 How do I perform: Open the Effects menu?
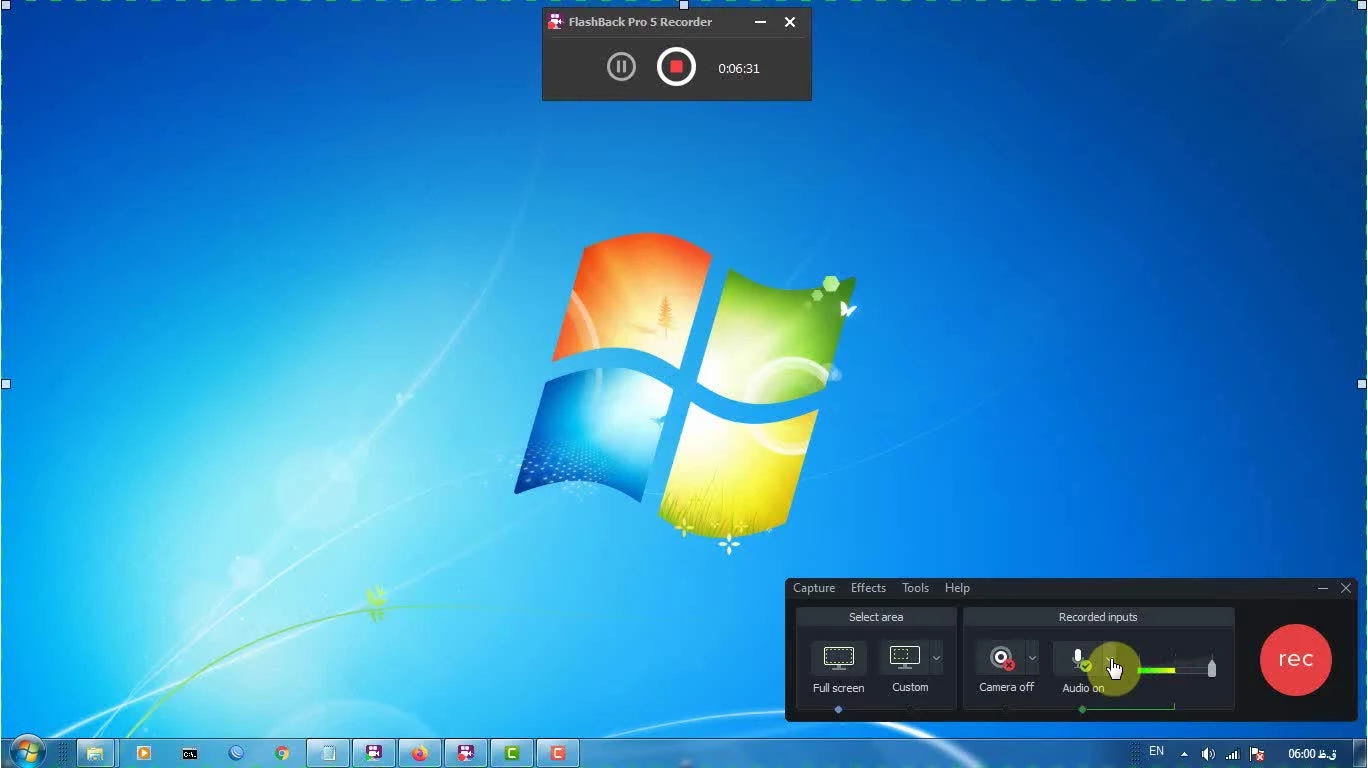(868, 588)
